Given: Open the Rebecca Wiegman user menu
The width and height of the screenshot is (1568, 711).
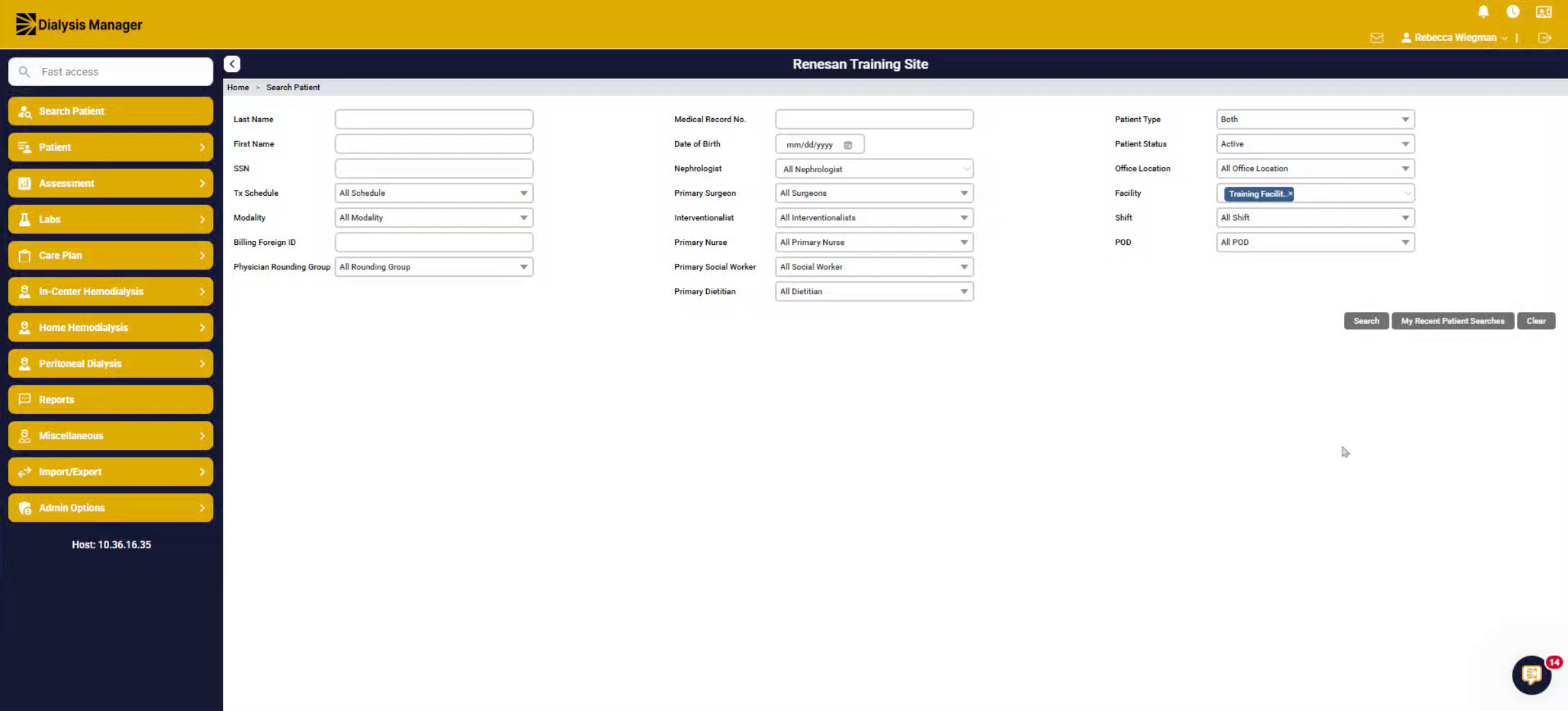Looking at the screenshot, I should point(1454,38).
